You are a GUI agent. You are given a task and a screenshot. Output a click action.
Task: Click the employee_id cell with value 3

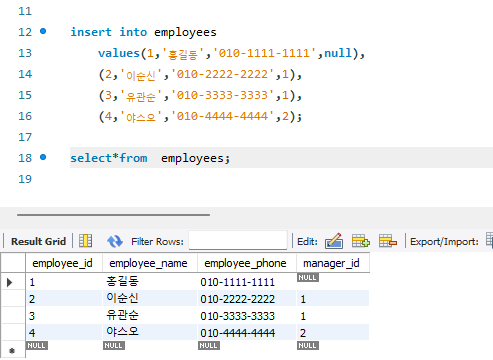(x=64, y=315)
